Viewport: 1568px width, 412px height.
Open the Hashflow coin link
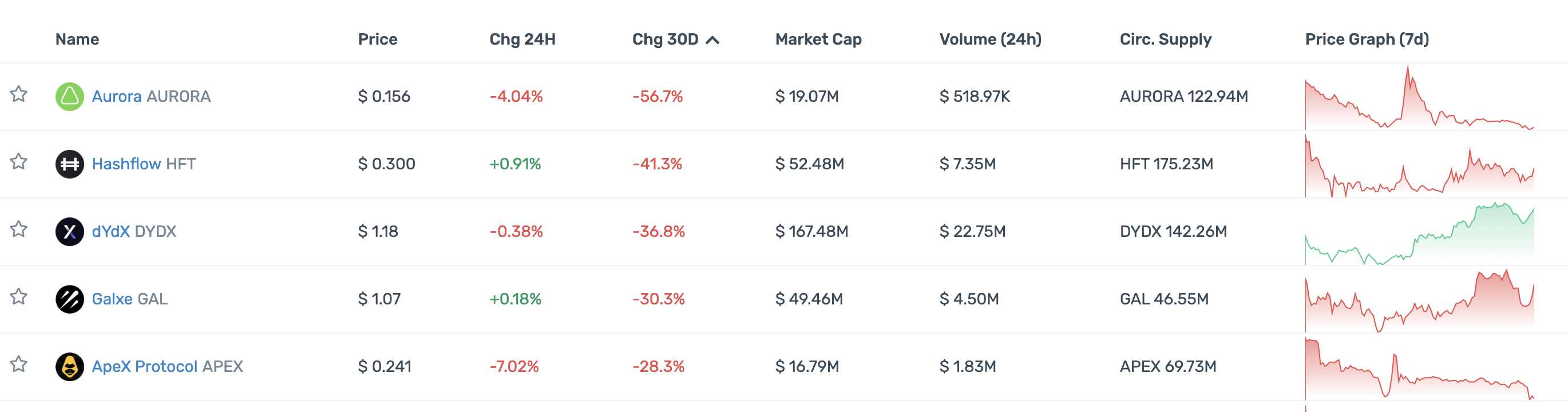pos(126,164)
